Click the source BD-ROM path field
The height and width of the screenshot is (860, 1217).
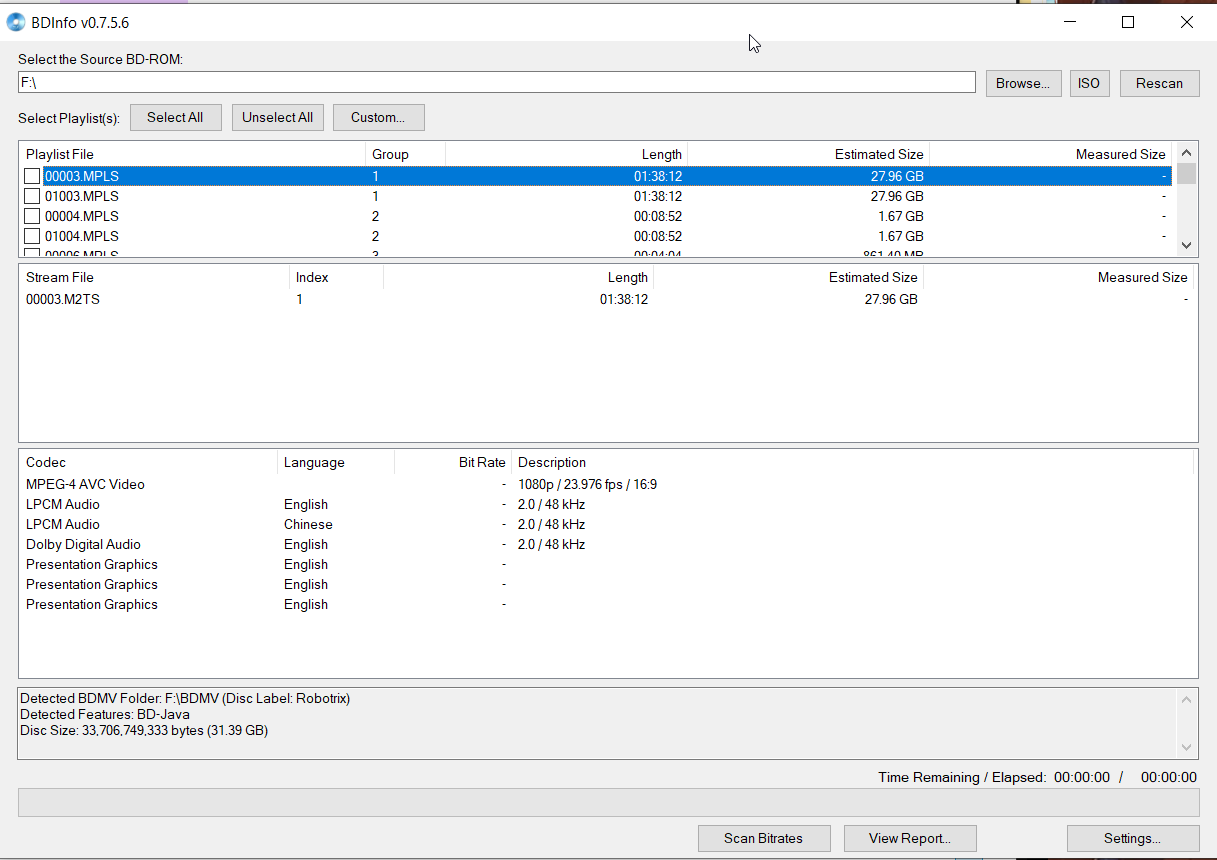coord(497,82)
